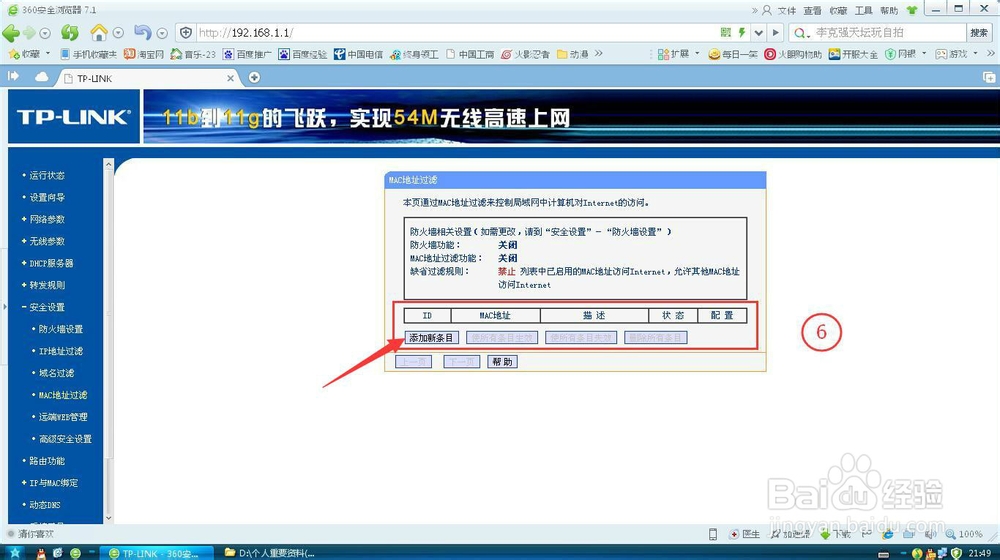Refresh the page with the green reload icon
The image size is (1000, 560).
tap(70, 32)
